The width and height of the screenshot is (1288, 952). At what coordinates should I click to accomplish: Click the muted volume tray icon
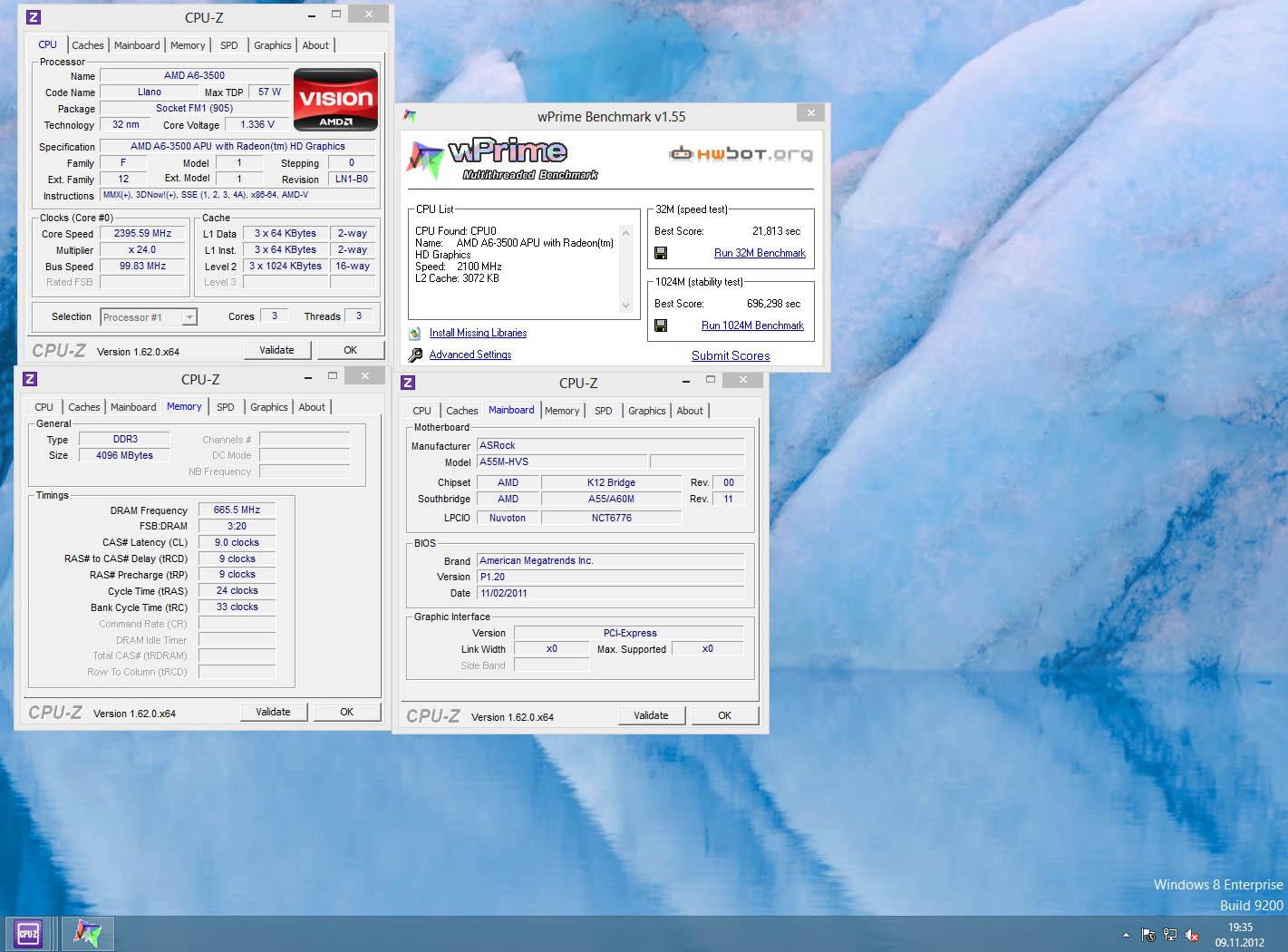coord(1192,935)
